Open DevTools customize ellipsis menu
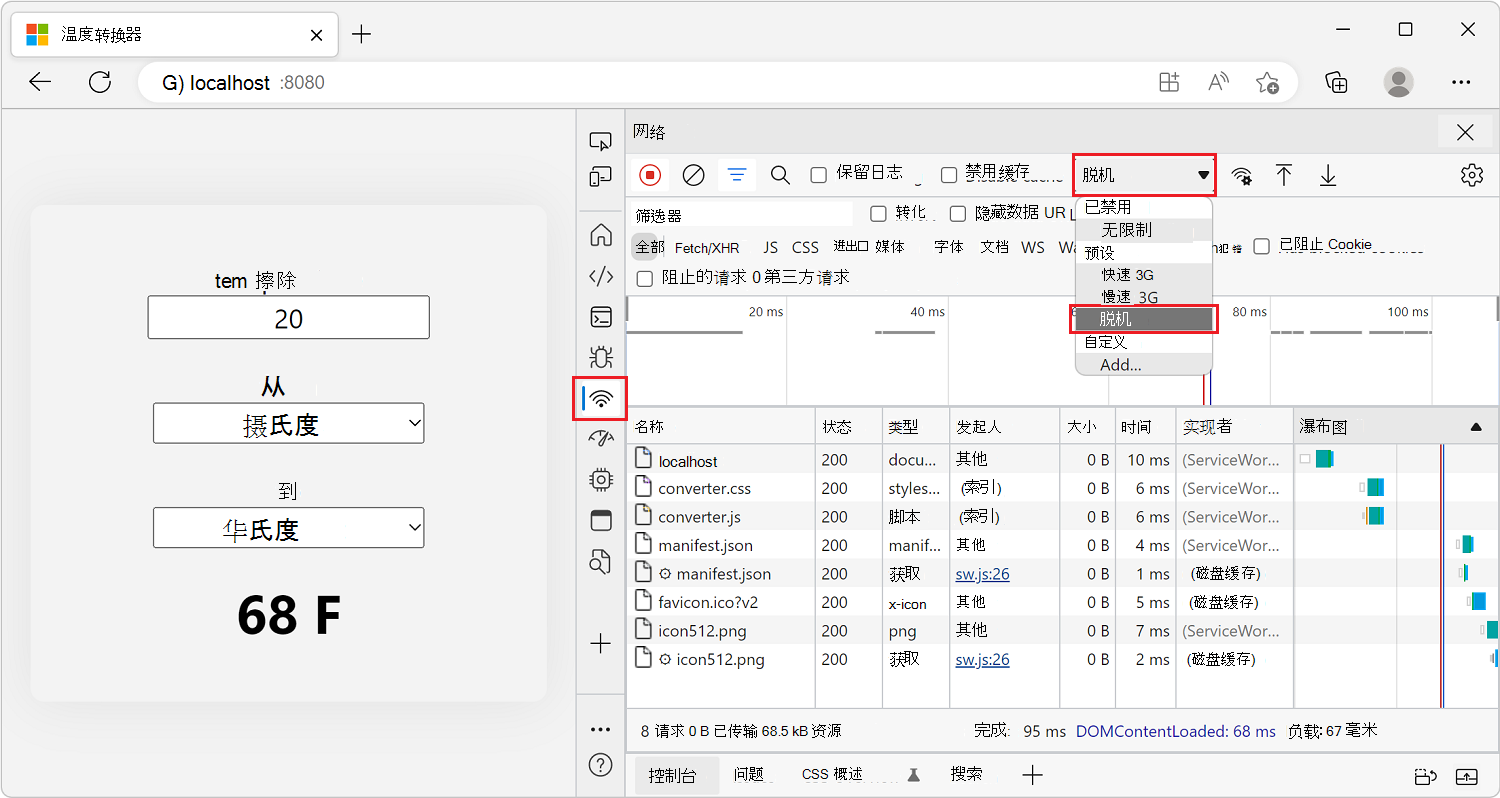 click(x=600, y=729)
